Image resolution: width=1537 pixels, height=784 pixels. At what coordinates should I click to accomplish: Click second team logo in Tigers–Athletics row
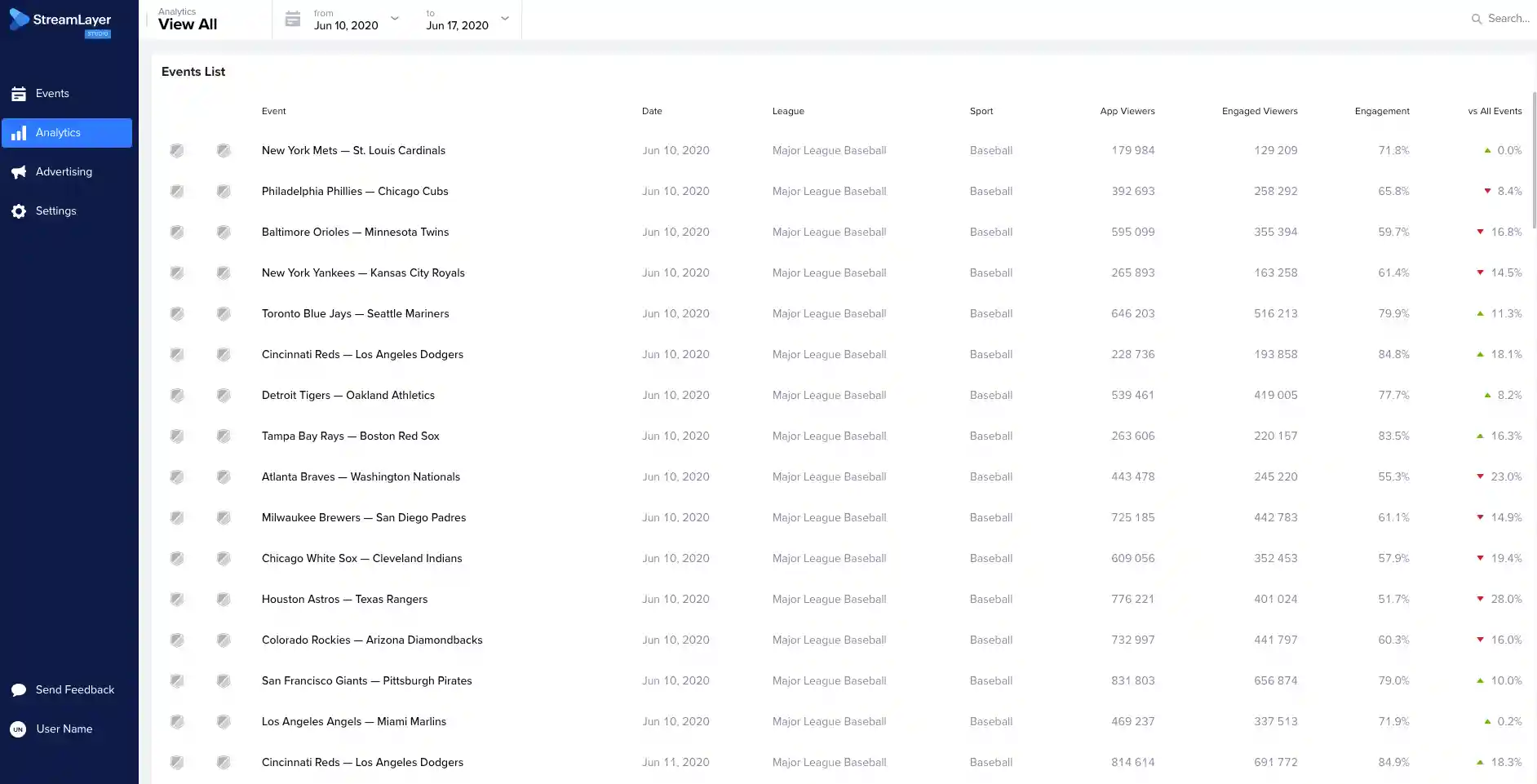click(x=224, y=396)
